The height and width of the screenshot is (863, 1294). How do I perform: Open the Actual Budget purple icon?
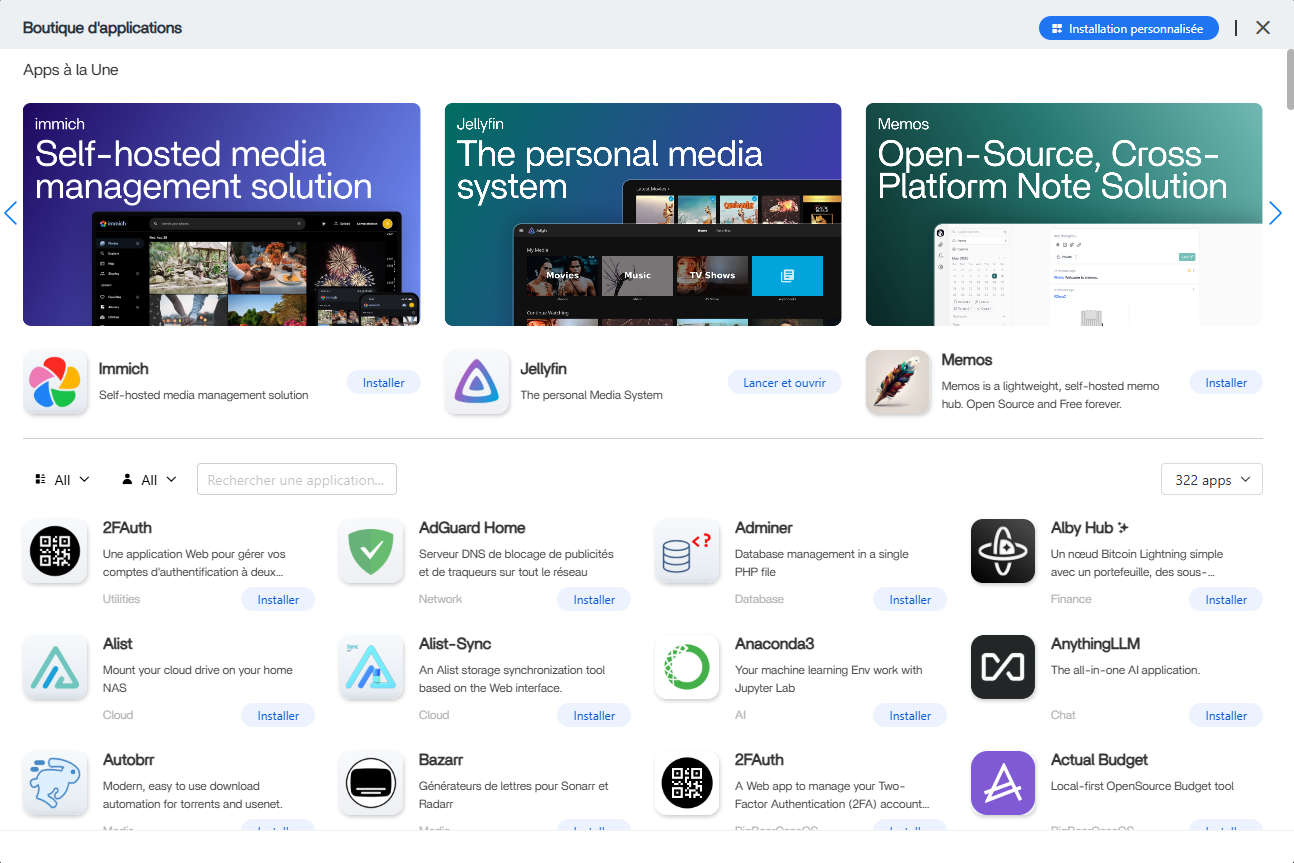1003,783
